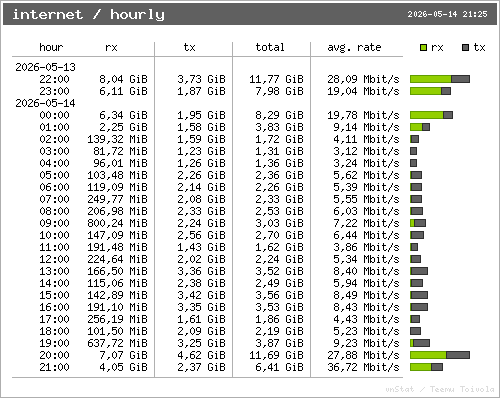Select the 'hour' column header

[x=51, y=47]
